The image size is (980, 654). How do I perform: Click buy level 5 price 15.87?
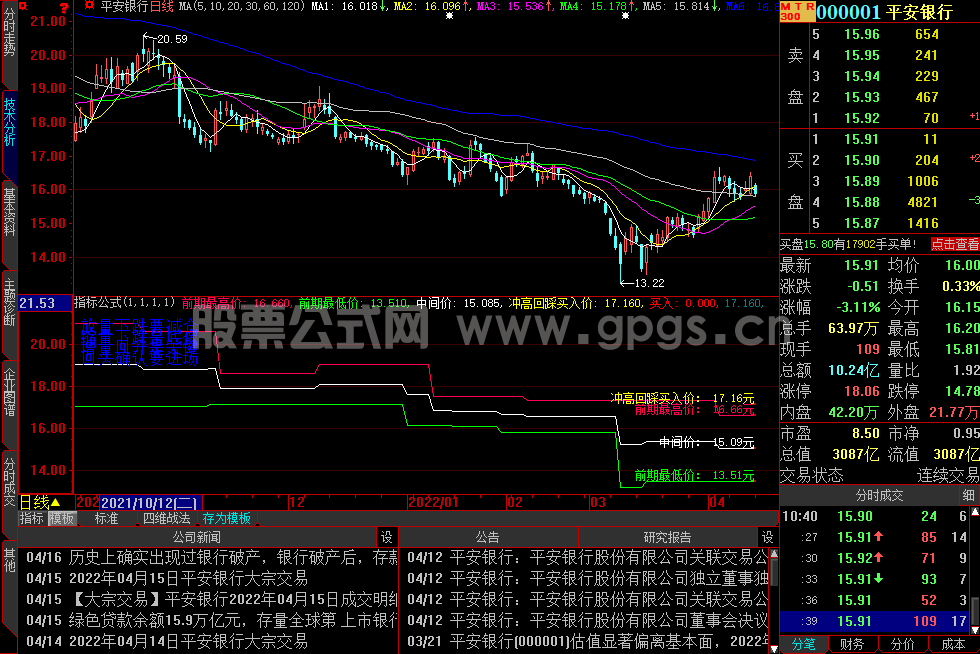click(x=862, y=223)
